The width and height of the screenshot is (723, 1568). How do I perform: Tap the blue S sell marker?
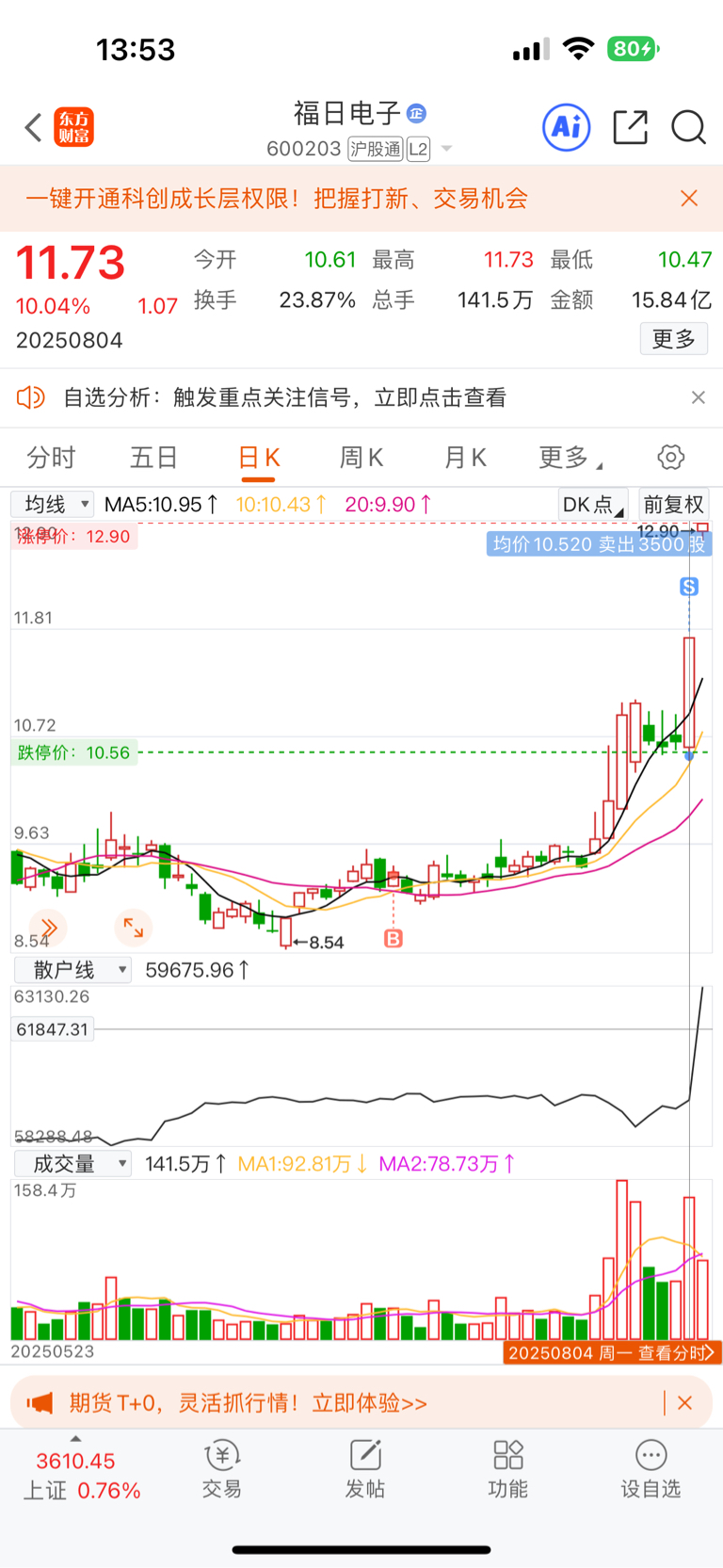pos(689,587)
